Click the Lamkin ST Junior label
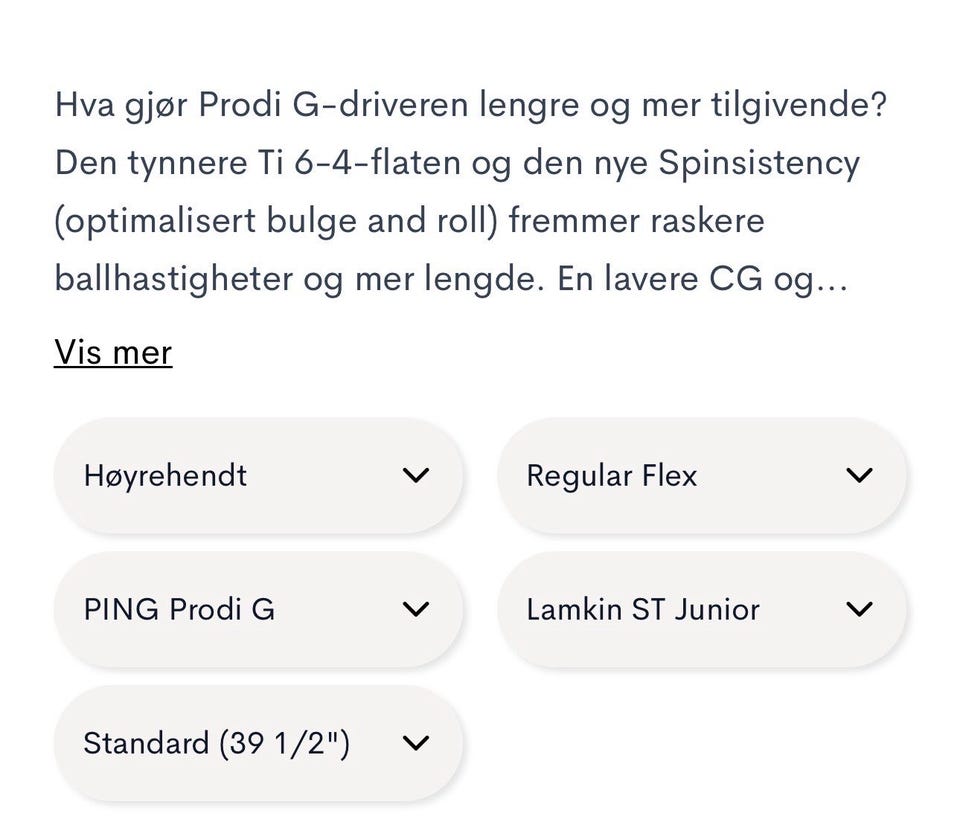960x816 pixels. pos(643,609)
